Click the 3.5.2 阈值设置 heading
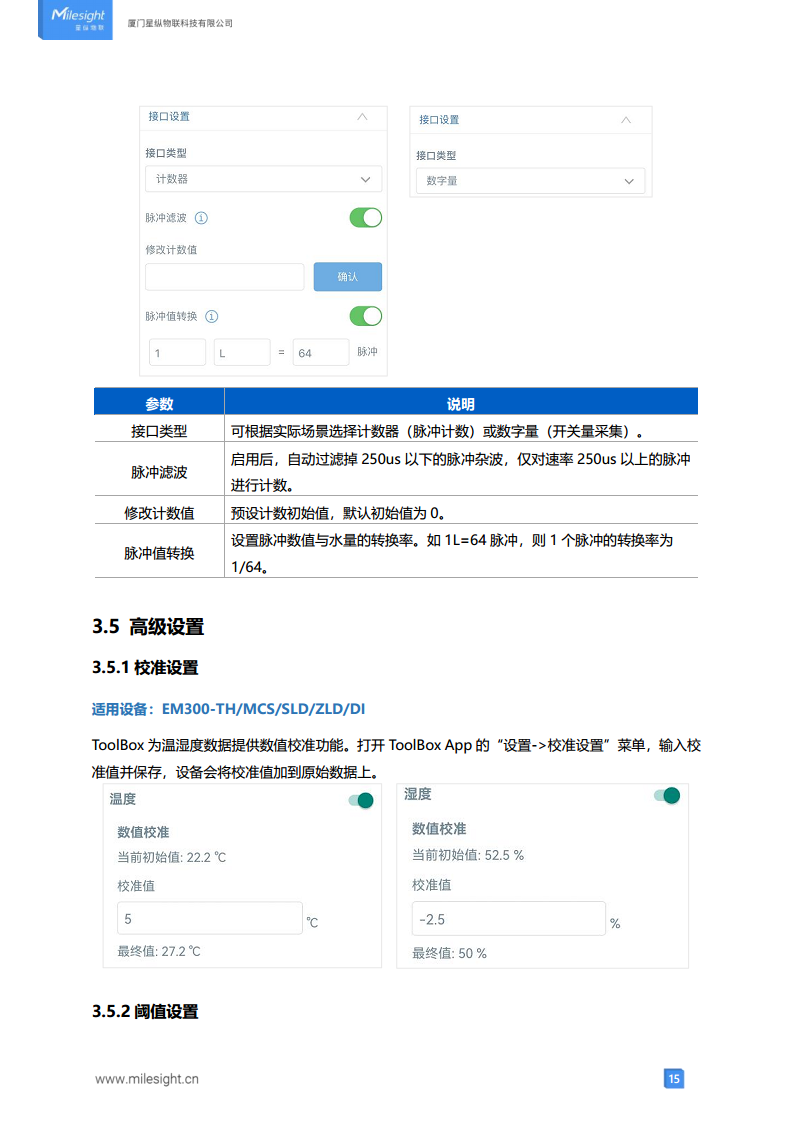 (145, 1012)
